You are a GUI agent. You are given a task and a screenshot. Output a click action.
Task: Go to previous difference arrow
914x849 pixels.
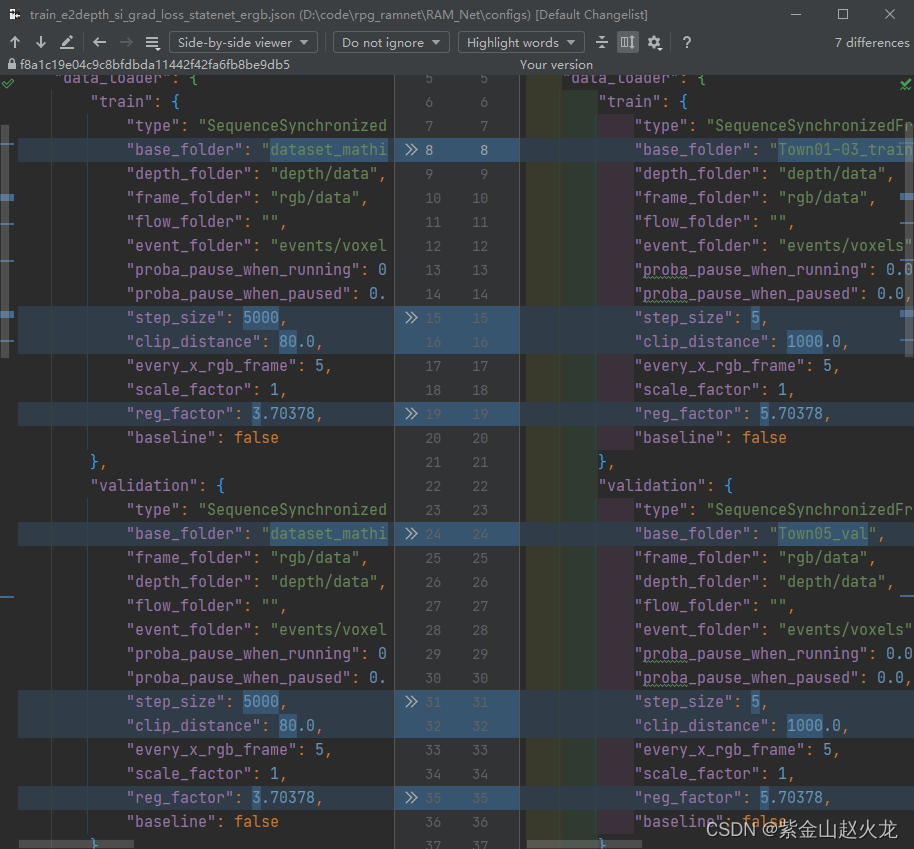click(15, 43)
